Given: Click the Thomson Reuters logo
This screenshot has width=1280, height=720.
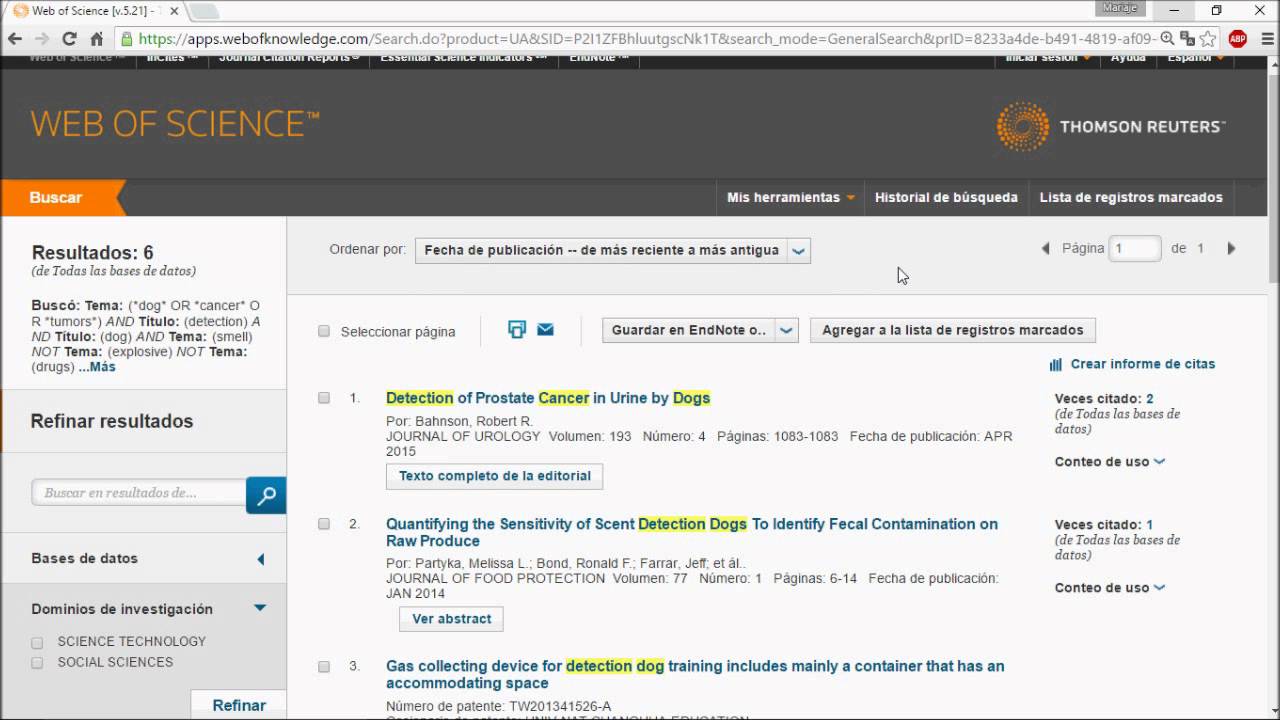Looking at the screenshot, I should point(1111,127).
